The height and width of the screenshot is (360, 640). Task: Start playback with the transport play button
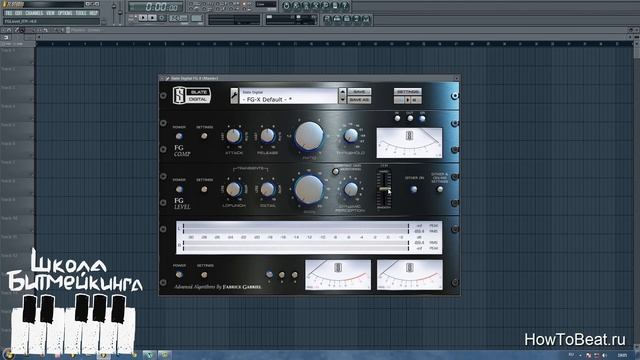click(143, 18)
